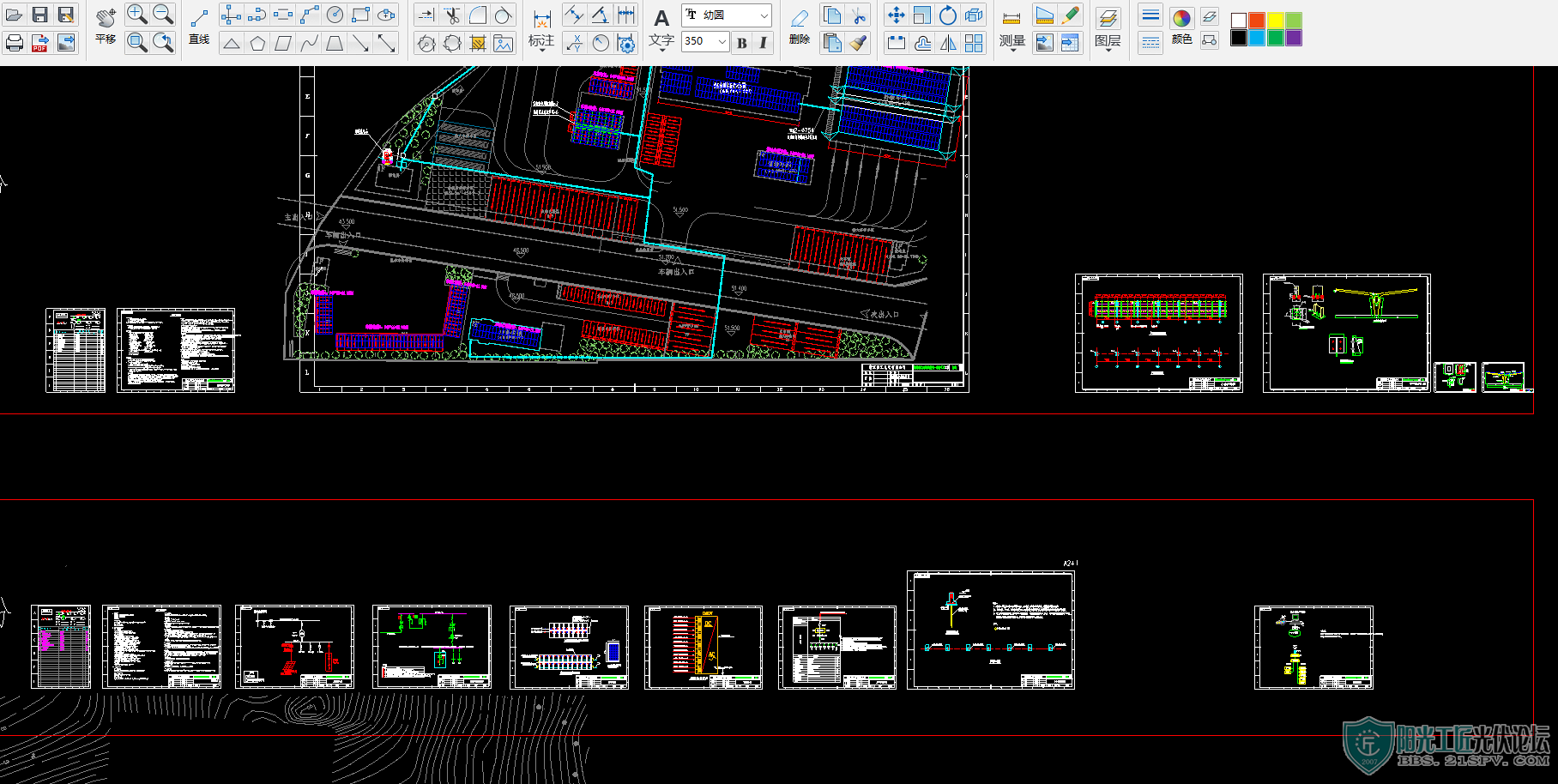The image size is (1558, 784).
Task: Open the line weight setting
Action: [x=1151, y=15]
